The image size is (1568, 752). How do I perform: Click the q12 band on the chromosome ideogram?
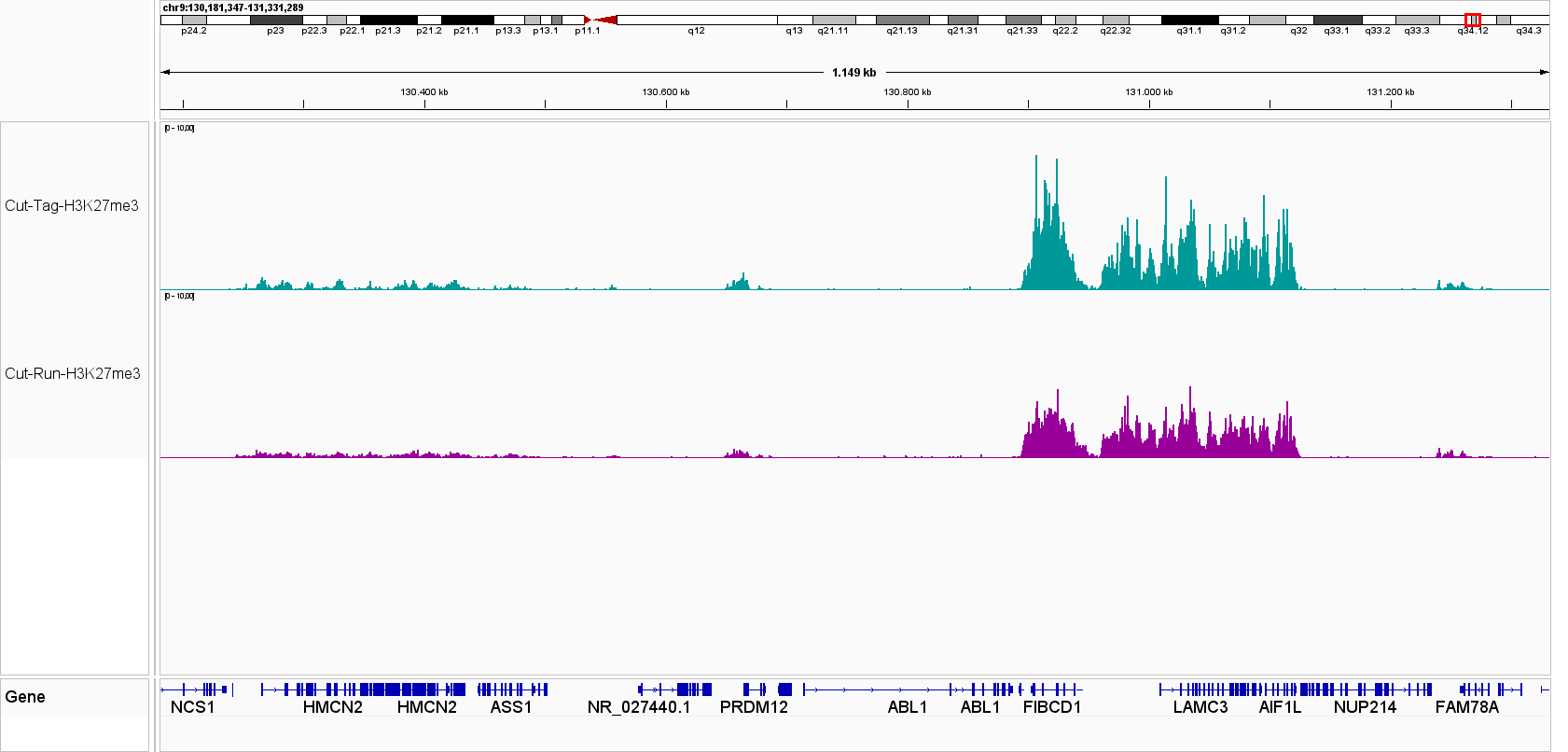(696, 20)
